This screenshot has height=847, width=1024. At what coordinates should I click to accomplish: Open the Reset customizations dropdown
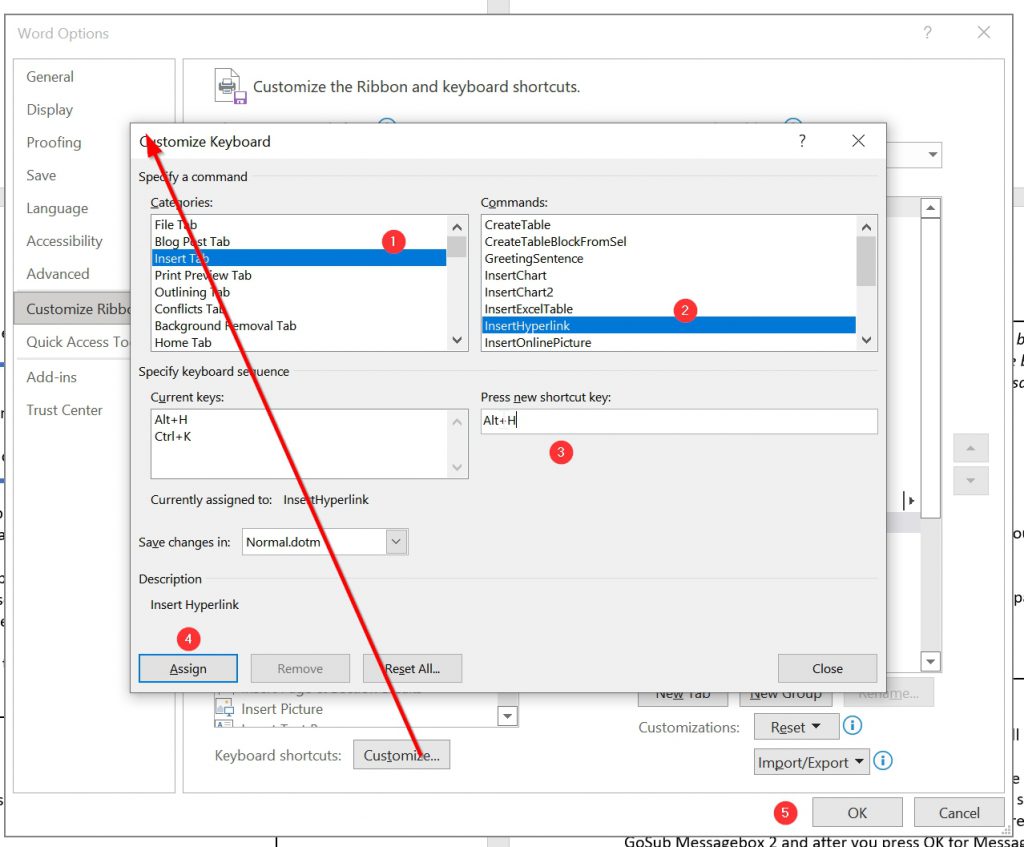795,727
